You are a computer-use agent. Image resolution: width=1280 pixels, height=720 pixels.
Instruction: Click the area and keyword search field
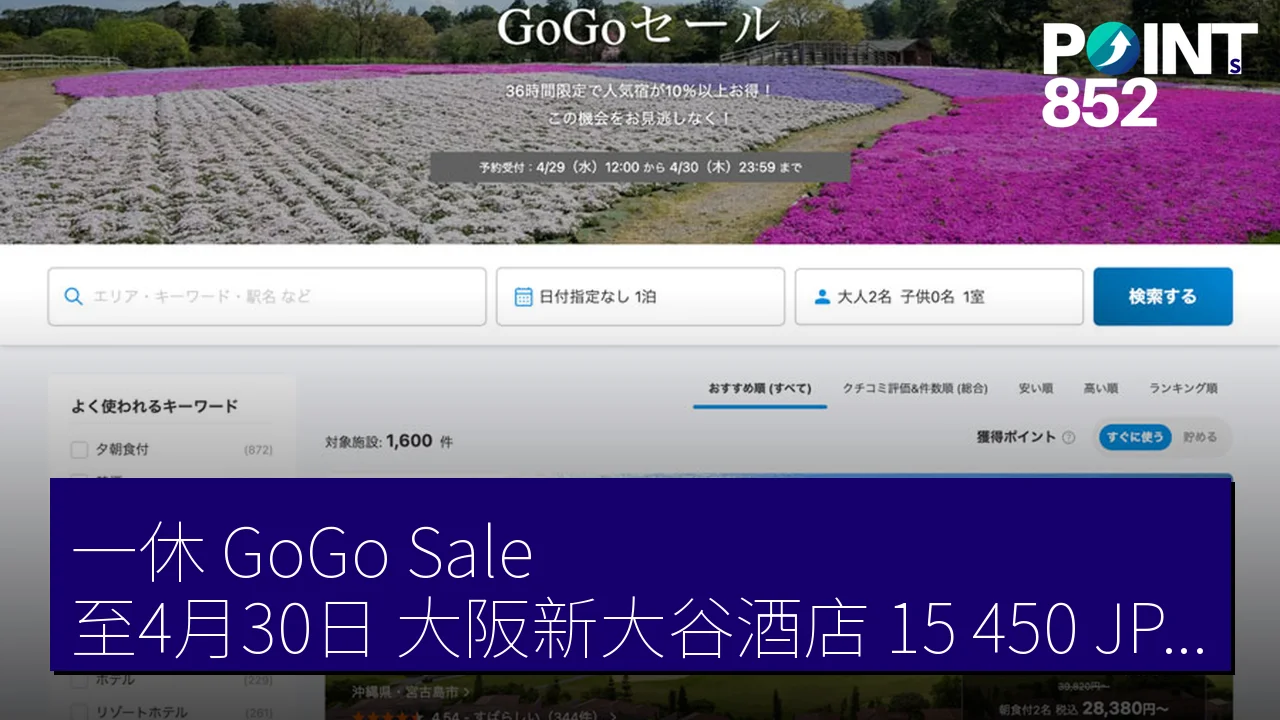coord(280,297)
